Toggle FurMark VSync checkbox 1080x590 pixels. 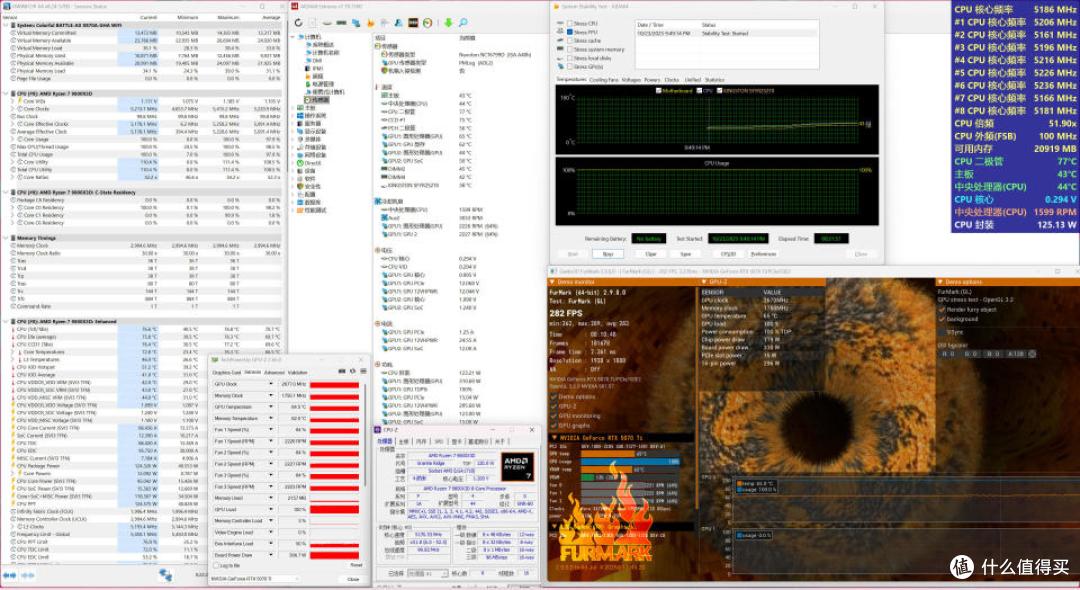point(941,333)
